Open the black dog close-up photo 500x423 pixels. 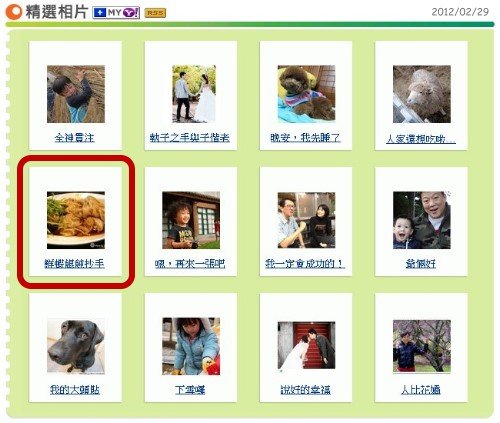(76, 346)
